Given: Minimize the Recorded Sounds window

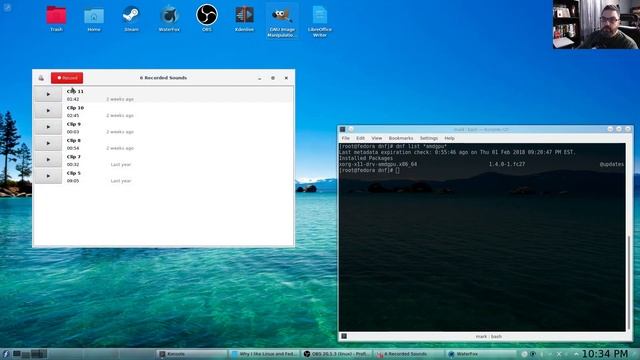Looking at the screenshot, I should tap(260, 78).
